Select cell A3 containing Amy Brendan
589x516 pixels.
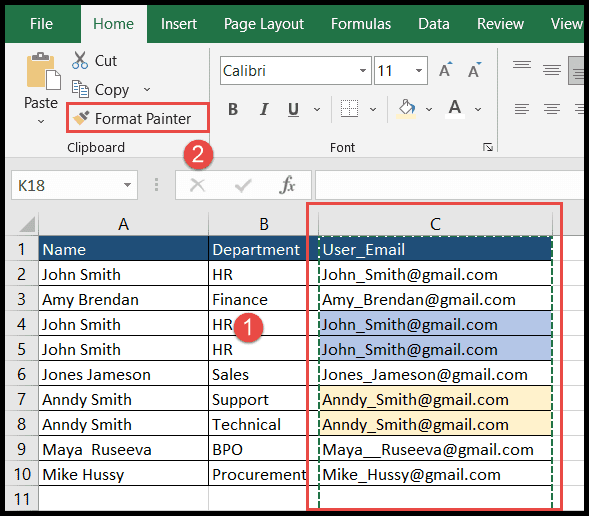point(124,299)
